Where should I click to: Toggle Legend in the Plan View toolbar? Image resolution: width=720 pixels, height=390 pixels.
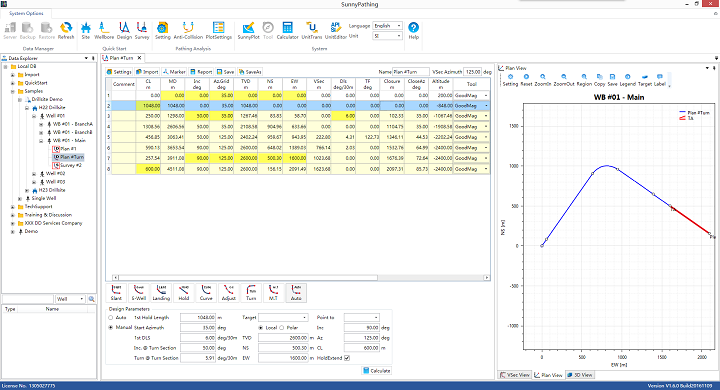coord(628,80)
